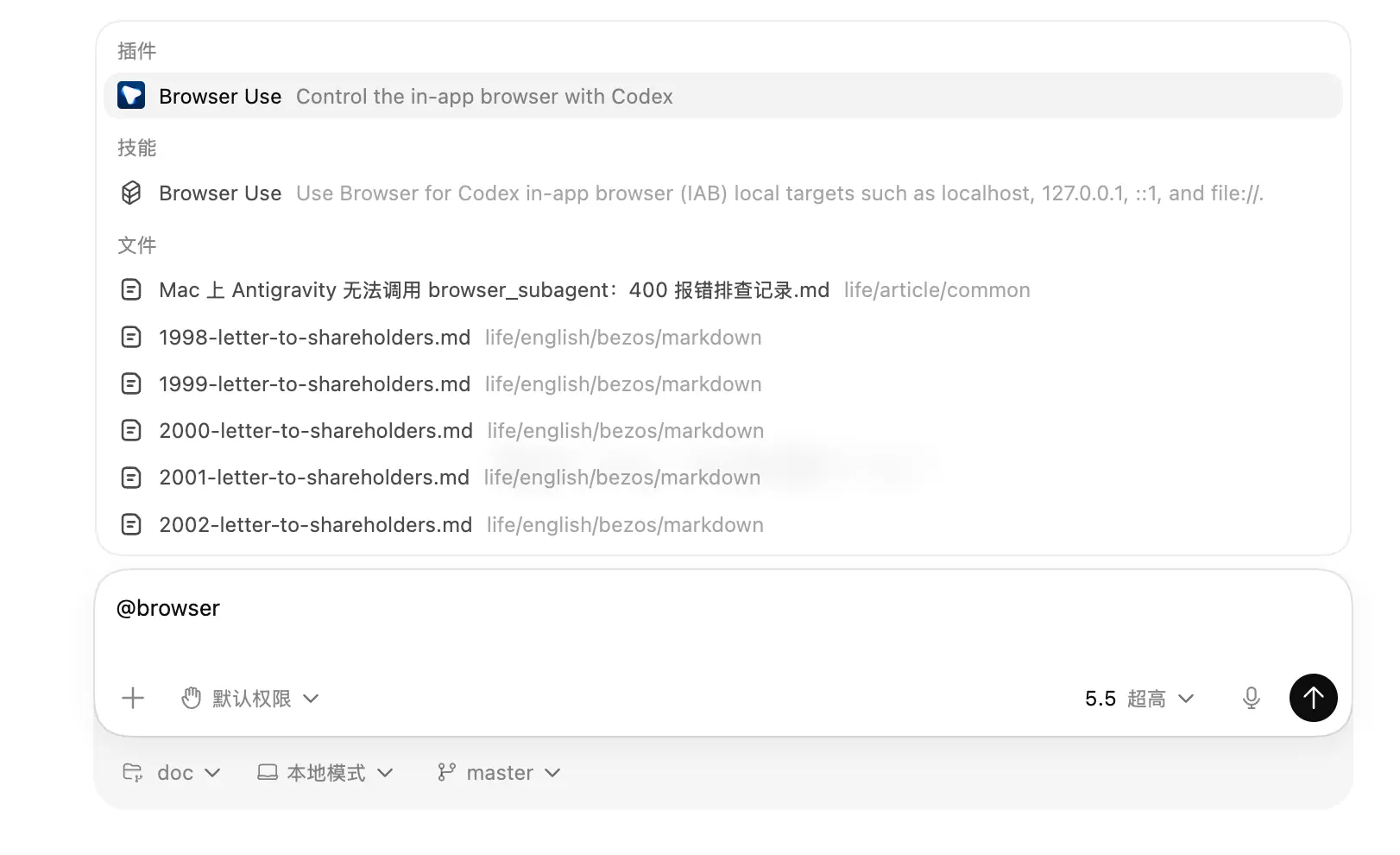The width and height of the screenshot is (1400, 855).
Task: Select the Browser Use skill entry
Action: click(723, 193)
